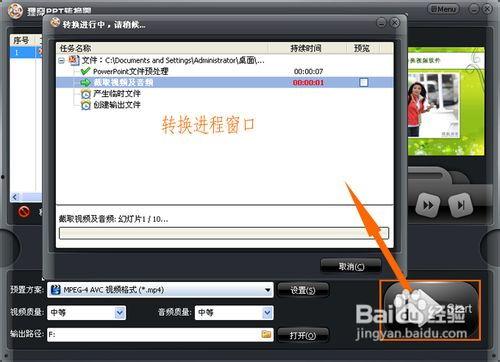Click the left scroll arrow of file list
The width and height of the screenshot is (500, 362).
(14, 197)
